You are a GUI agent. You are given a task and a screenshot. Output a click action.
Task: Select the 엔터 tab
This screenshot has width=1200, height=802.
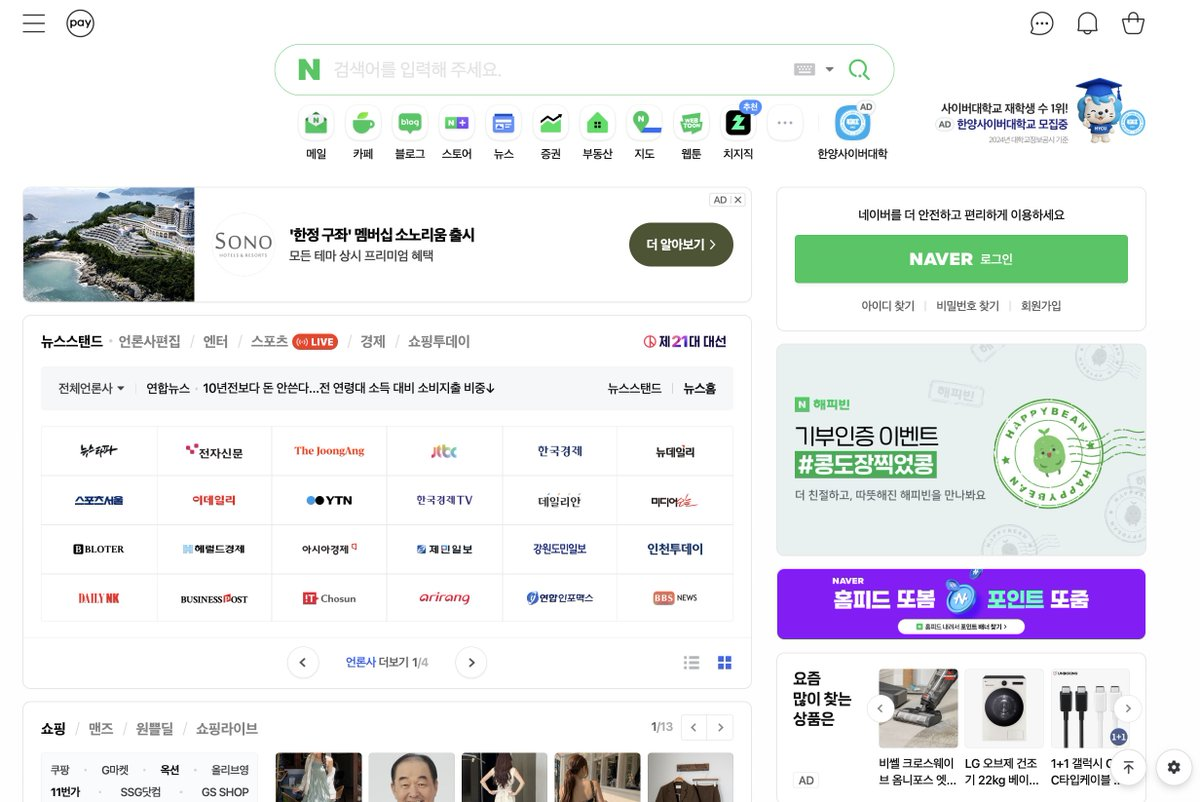click(x=216, y=341)
